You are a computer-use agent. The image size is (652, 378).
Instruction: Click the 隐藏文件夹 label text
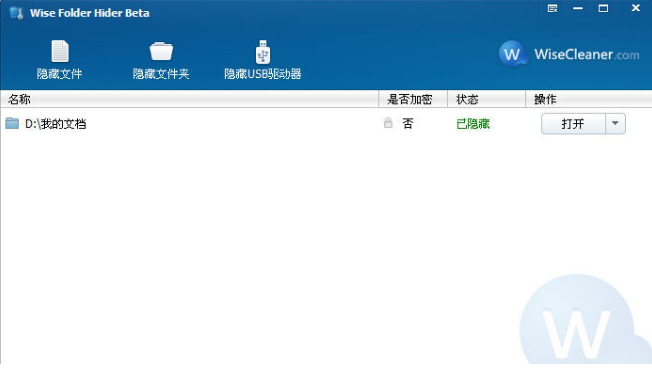(161, 74)
